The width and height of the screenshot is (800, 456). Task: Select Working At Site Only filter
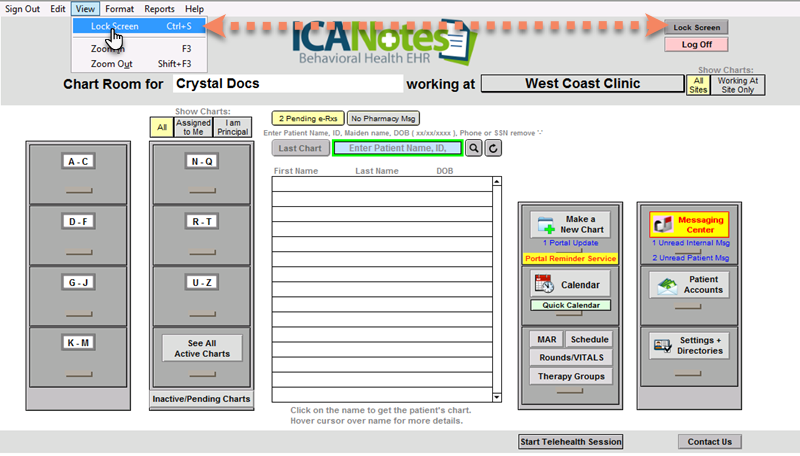click(x=739, y=84)
